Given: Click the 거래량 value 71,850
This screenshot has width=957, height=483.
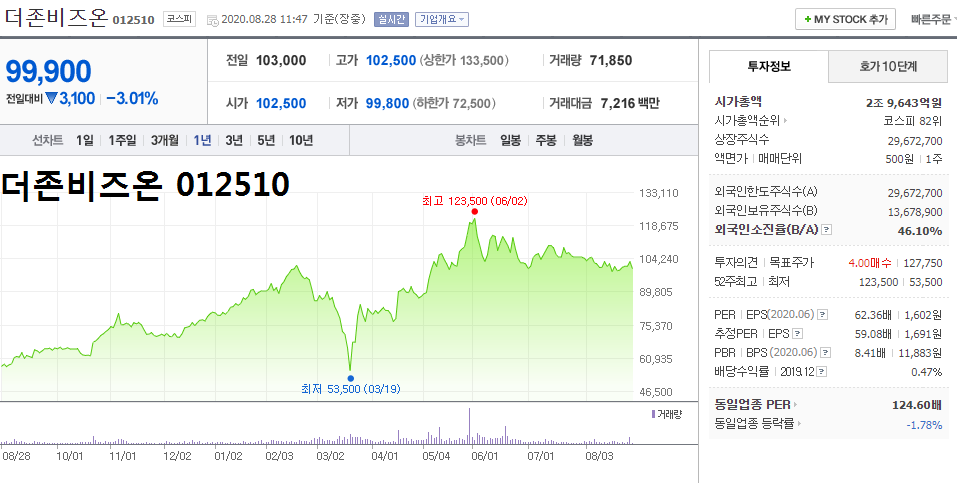Looking at the screenshot, I should click(x=611, y=60).
